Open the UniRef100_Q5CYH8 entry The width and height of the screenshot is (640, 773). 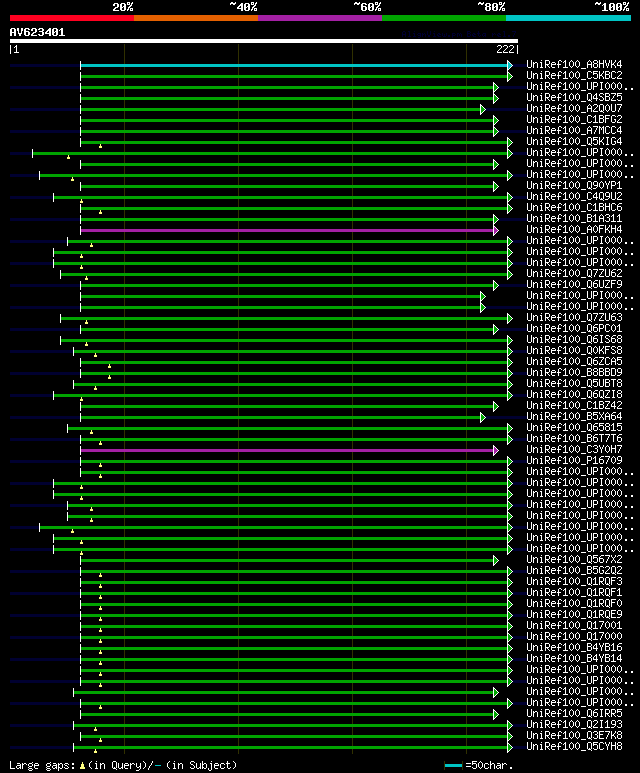[x=574, y=747]
